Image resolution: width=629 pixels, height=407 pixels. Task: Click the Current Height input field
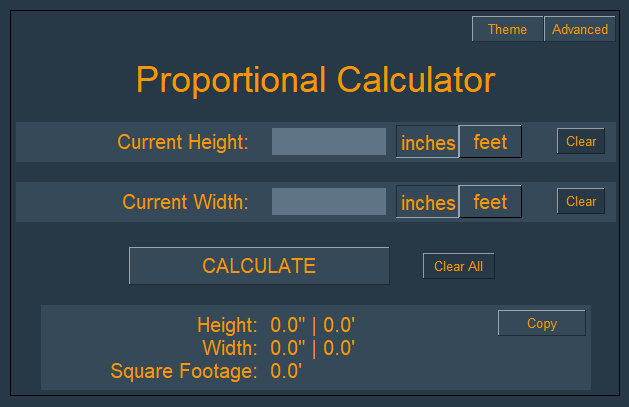pos(329,142)
